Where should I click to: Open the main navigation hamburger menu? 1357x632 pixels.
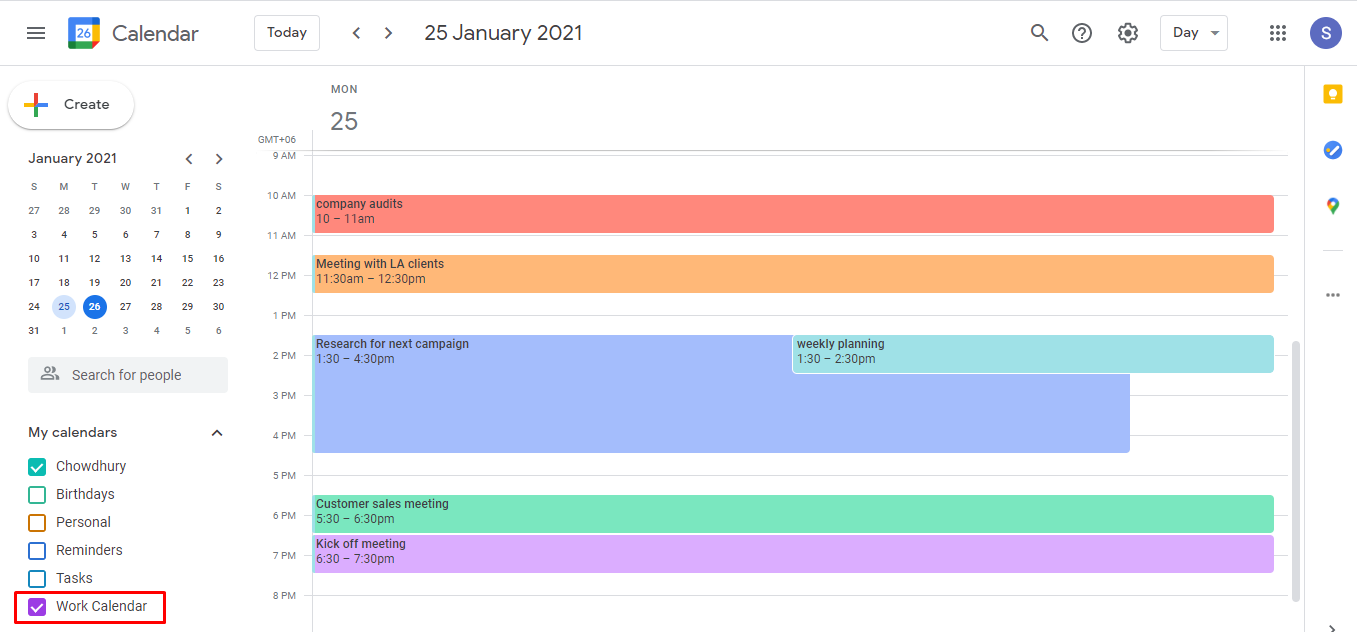(36, 32)
